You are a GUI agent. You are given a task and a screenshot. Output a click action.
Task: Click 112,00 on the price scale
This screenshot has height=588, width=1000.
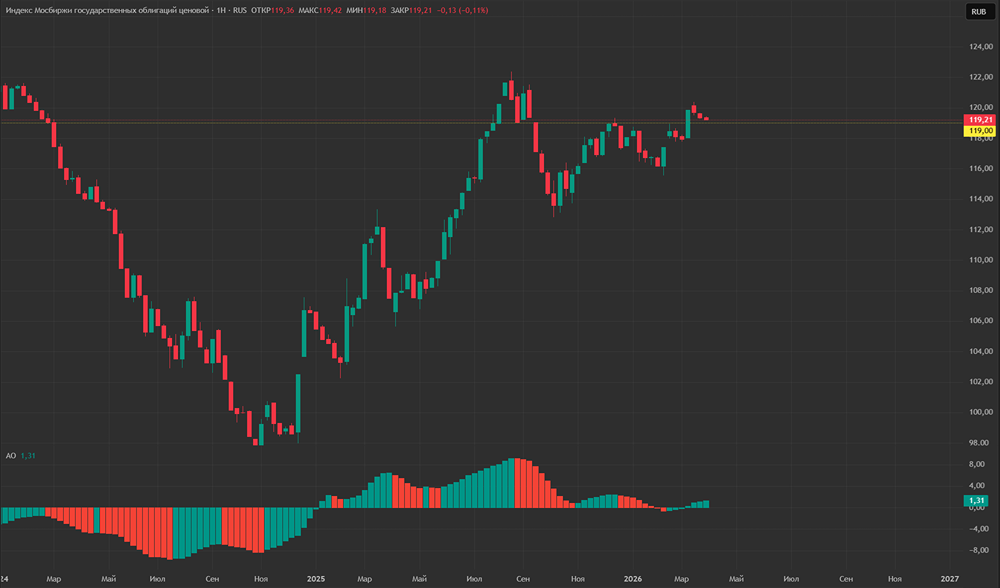click(x=981, y=230)
